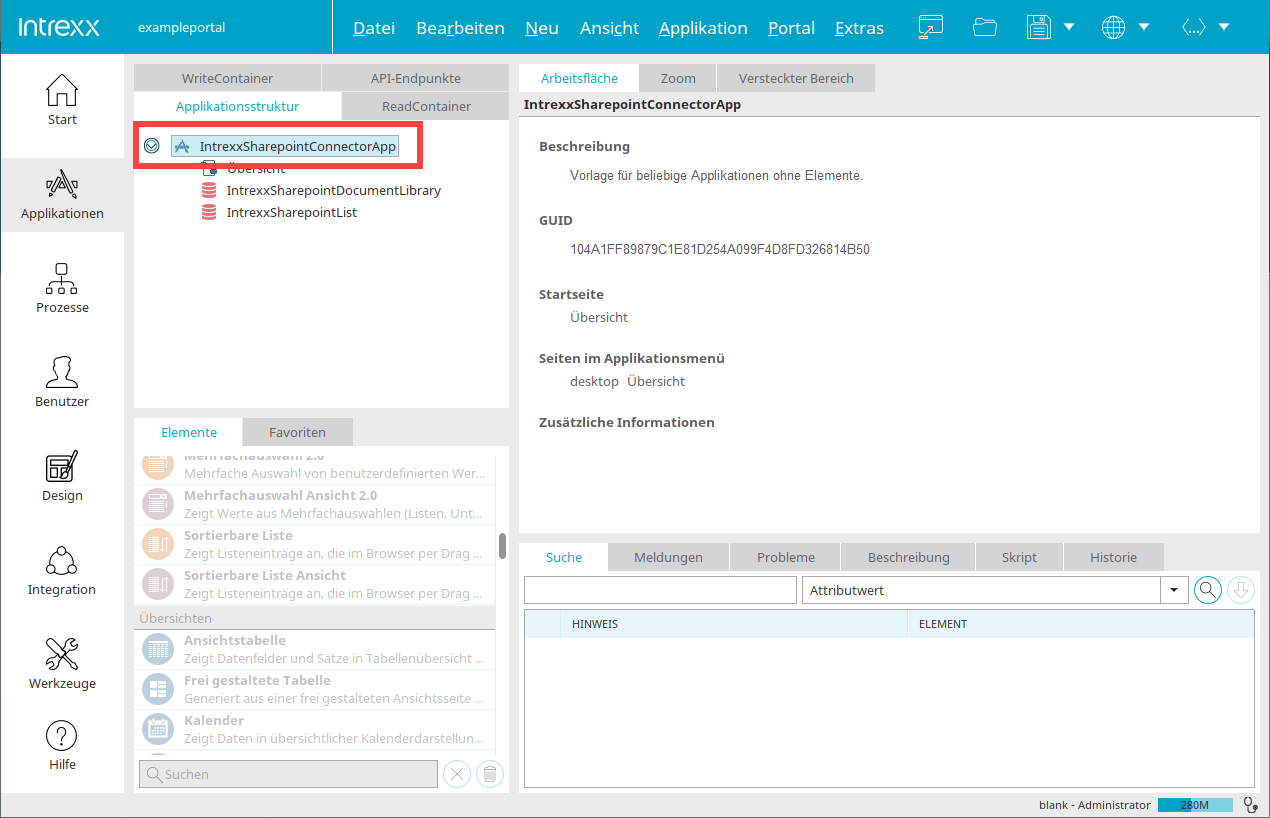
Task: Click the stethoscope icon in status bar
Action: click(x=1250, y=804)
